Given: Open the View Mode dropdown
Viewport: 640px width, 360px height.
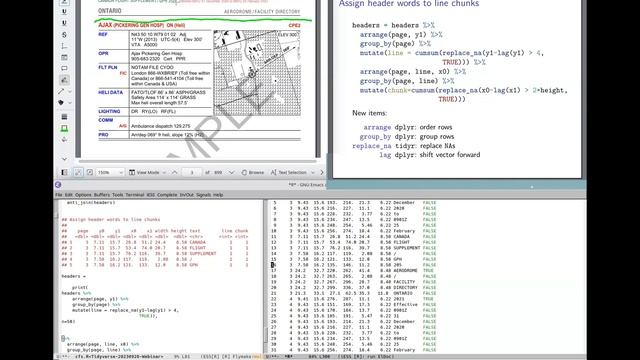Looking at the screenshot, I should pyautogui.click(x=147, y=173).
